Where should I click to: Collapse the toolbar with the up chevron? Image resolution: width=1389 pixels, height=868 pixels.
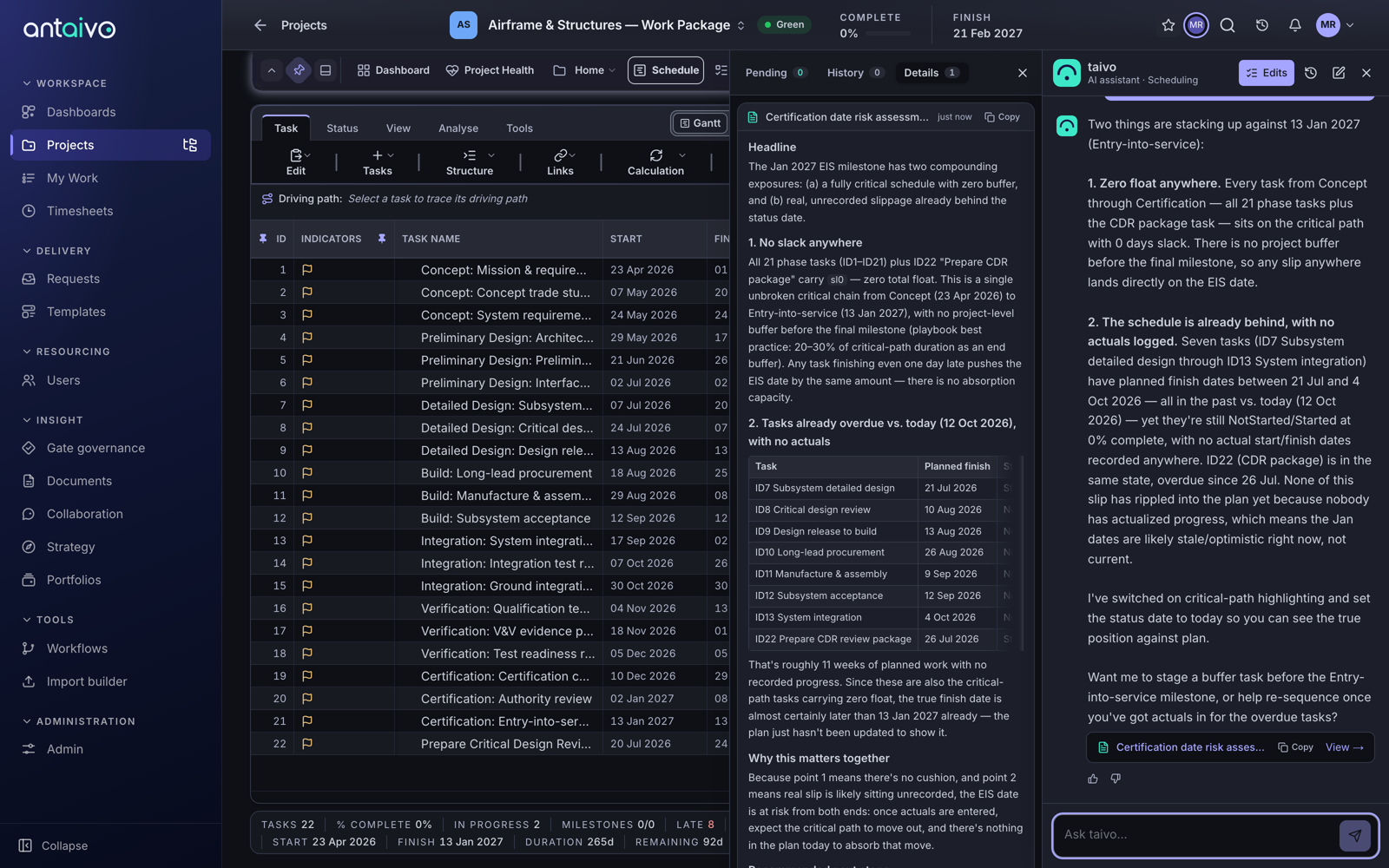coord(272,70)
